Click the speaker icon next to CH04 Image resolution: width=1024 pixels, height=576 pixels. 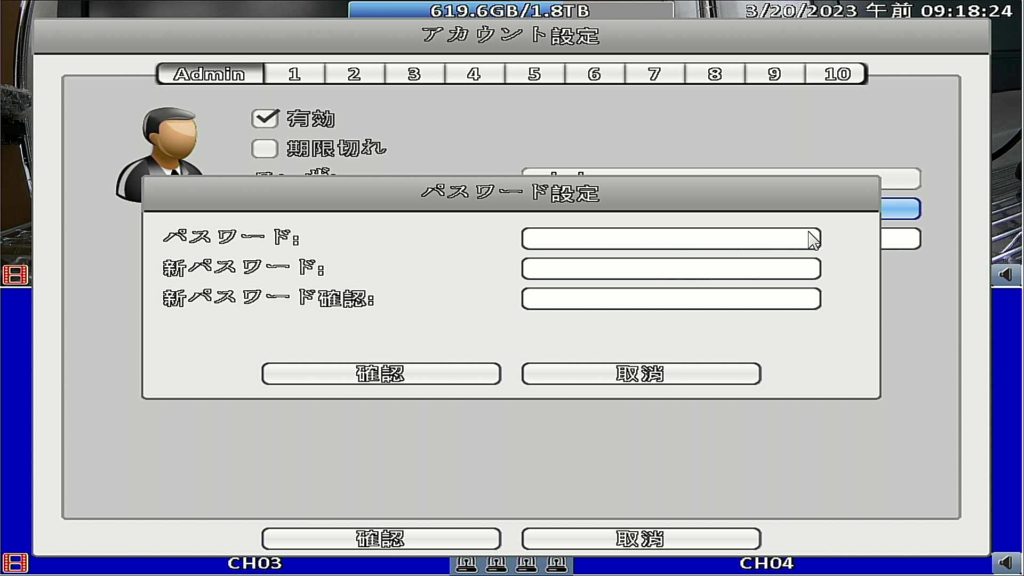click(1006, 563)
